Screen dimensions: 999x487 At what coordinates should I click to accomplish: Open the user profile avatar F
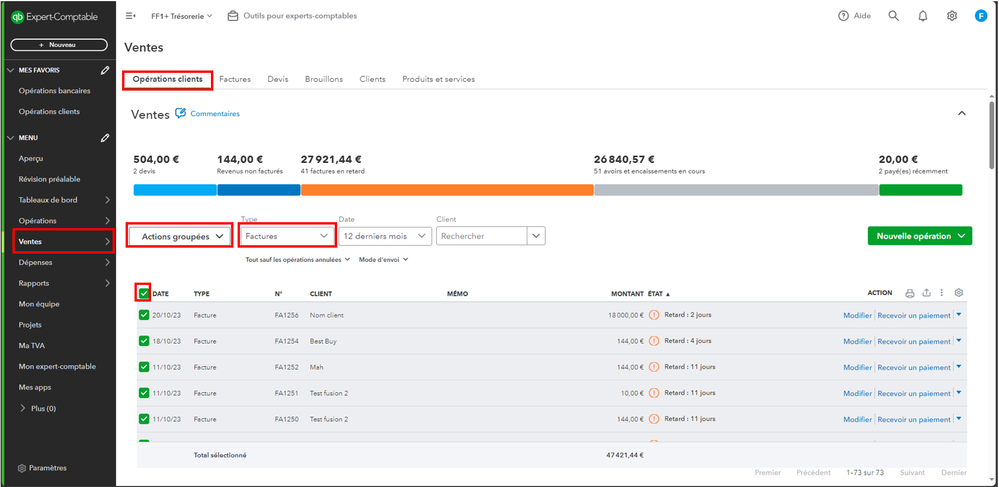pos(981,16)
